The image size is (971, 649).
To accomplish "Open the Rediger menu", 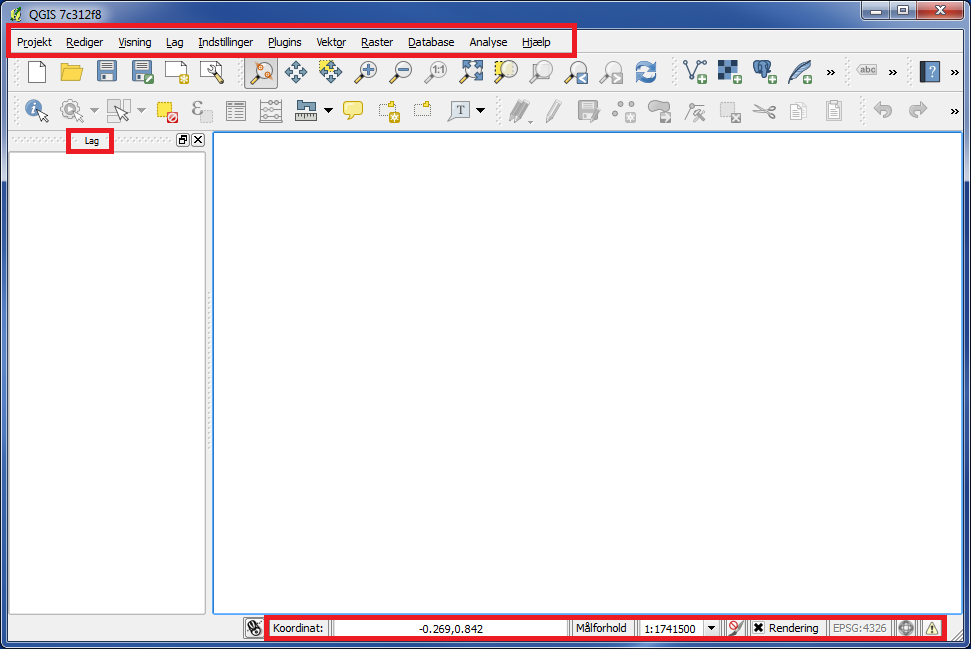I will coord(85,42).
